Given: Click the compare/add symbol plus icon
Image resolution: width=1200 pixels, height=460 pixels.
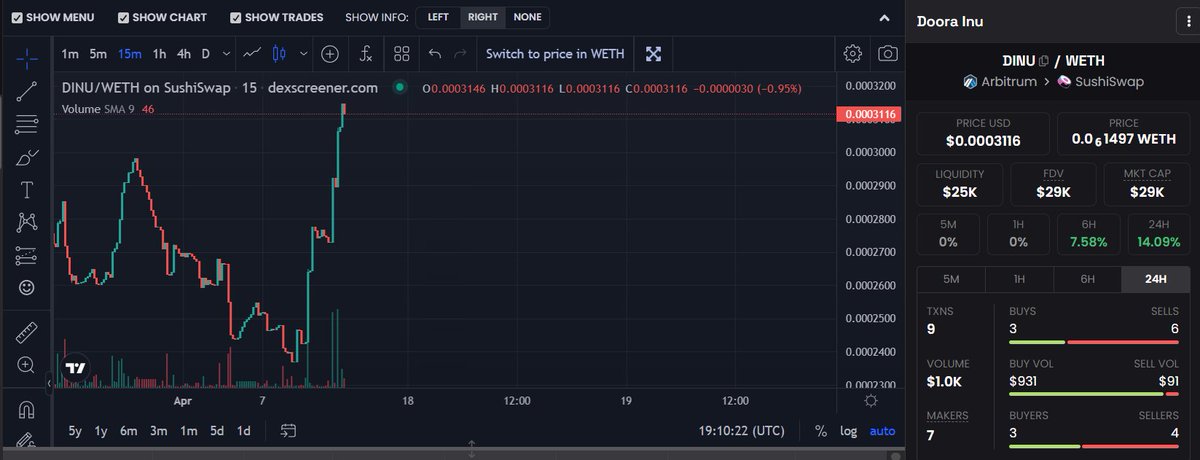Looking at the screenshot, I should click(329, 53).
